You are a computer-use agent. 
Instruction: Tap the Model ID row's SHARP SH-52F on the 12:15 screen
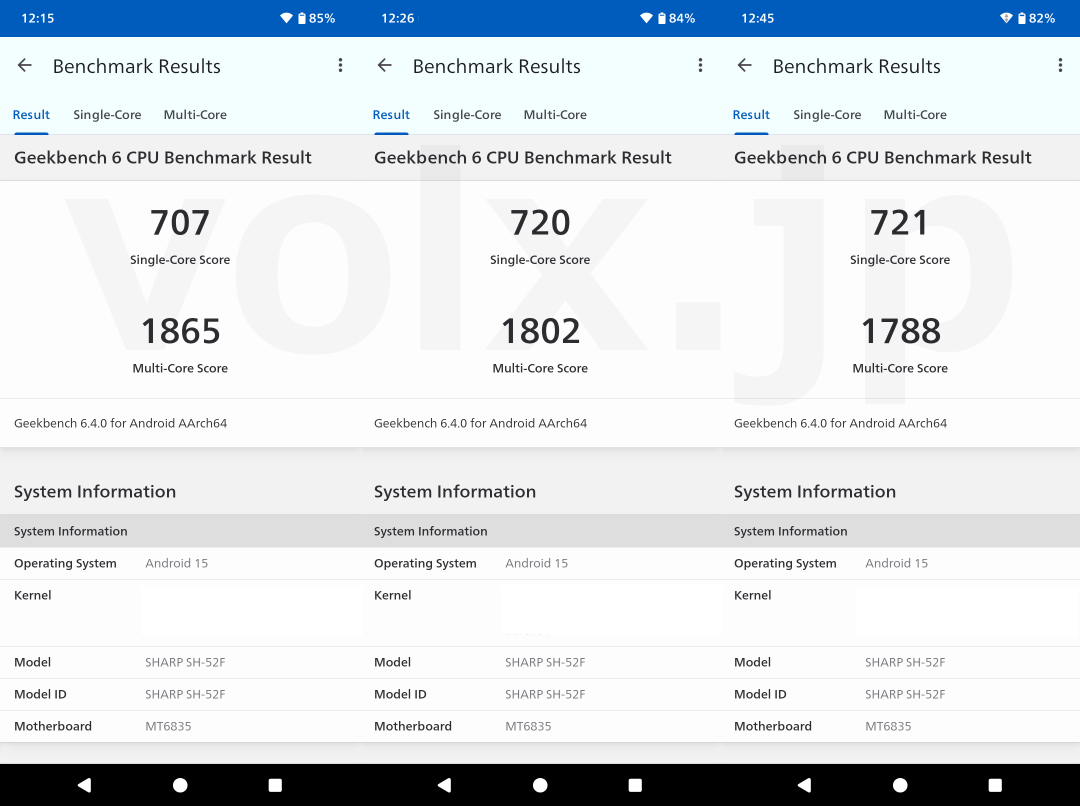pyautogui.click(x=185, y=694)
